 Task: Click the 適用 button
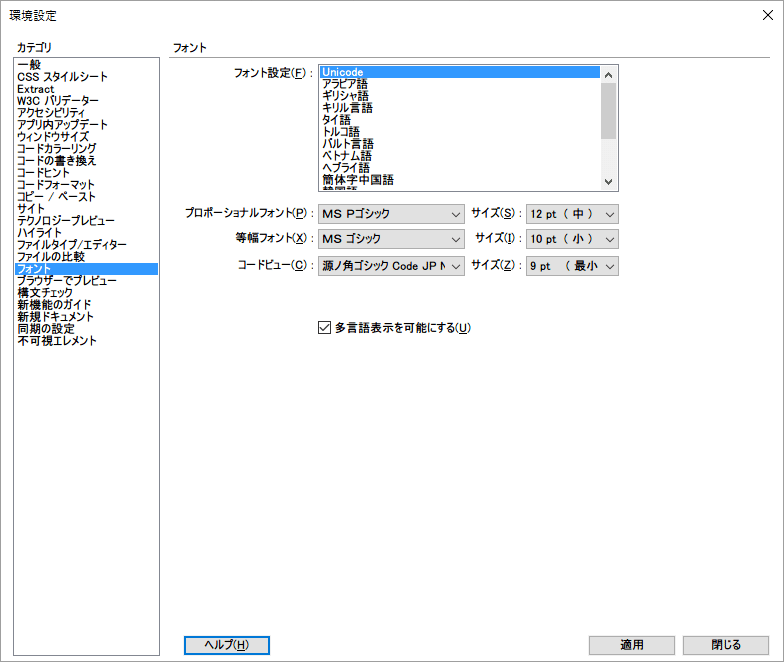(632, 645)
